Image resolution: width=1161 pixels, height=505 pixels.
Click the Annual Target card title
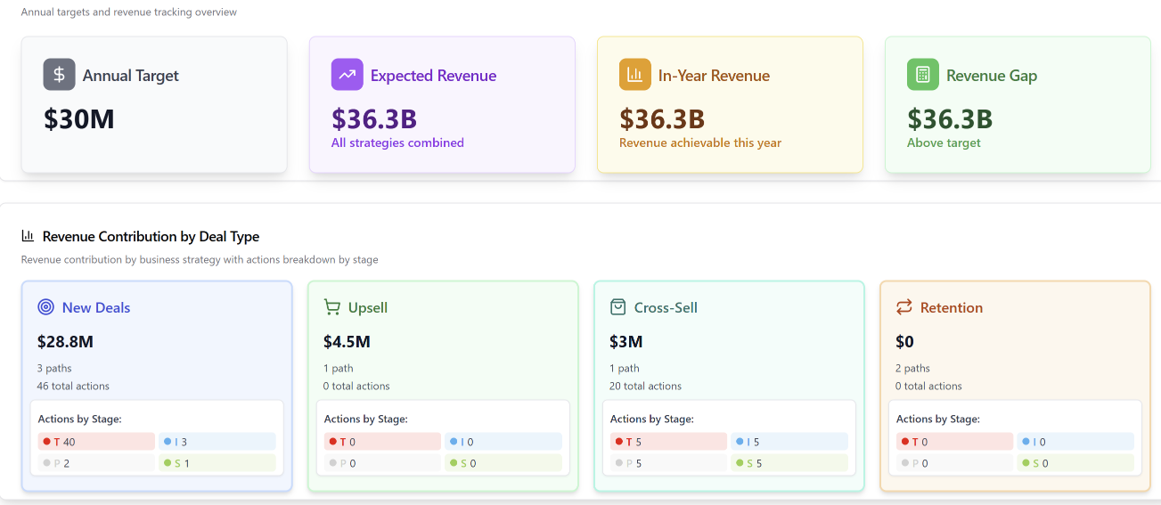point(130,76)
